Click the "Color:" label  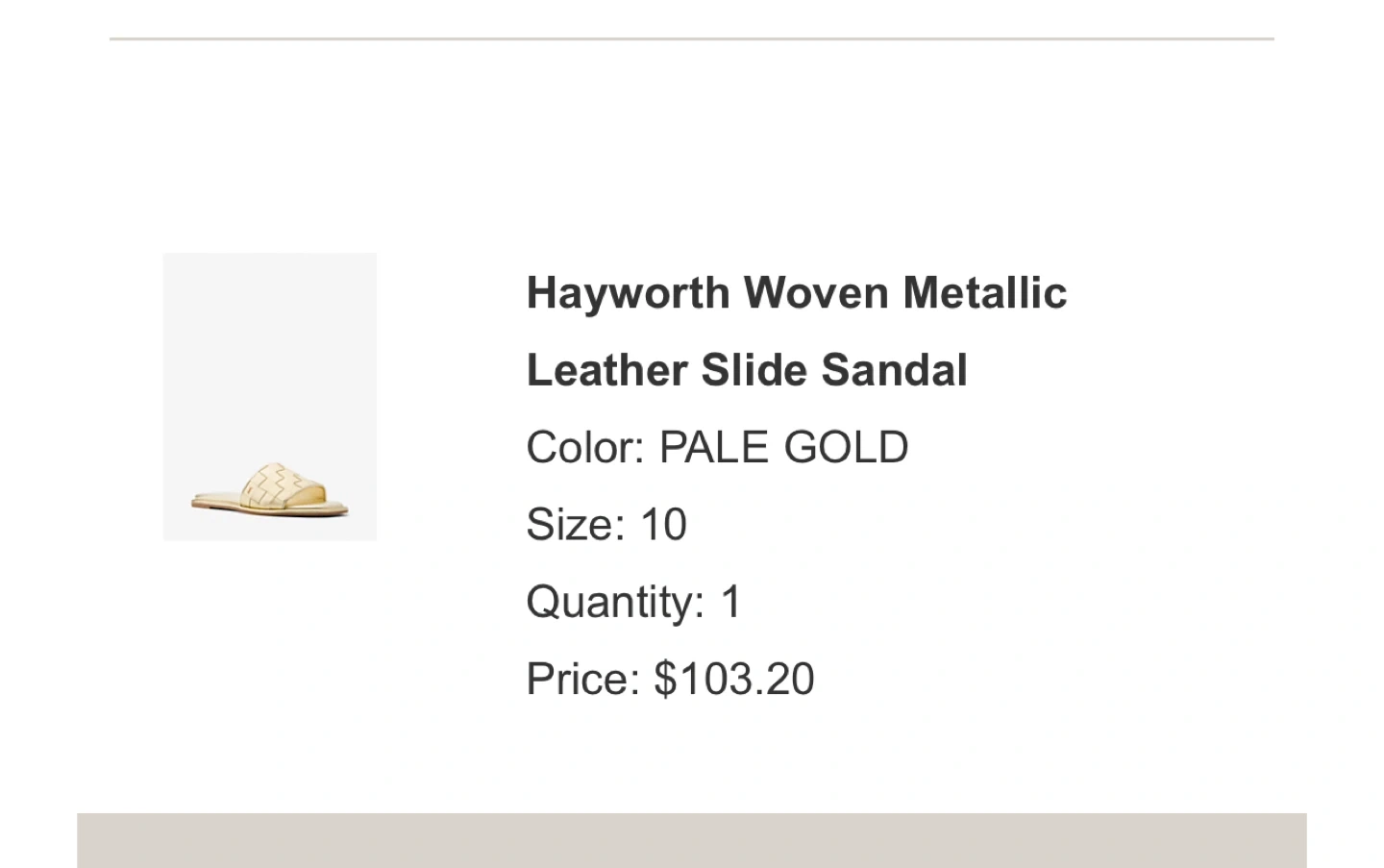pos(584,448)
